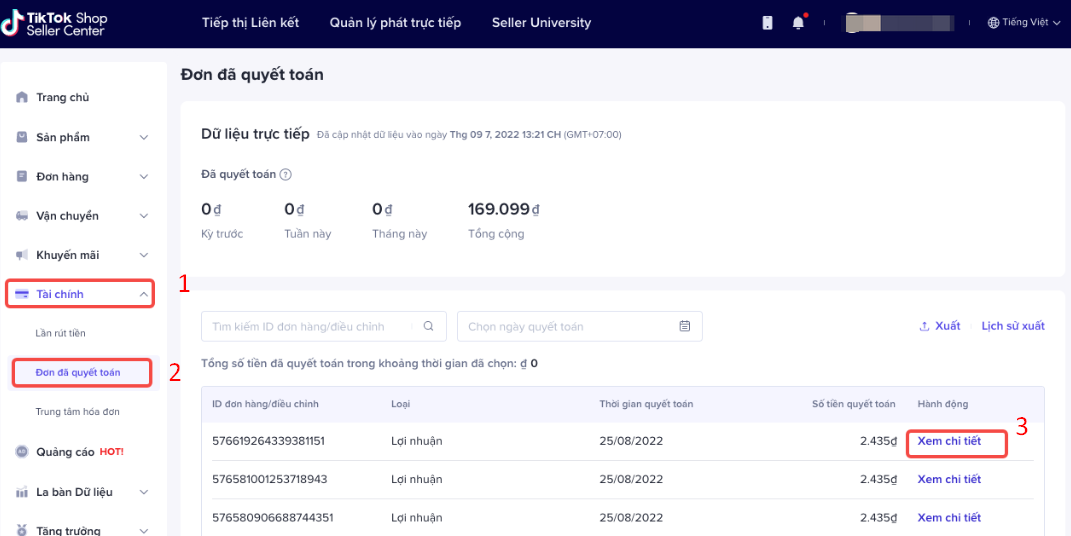Click the Quảng cáo ad icon
Screen dimensions: 1071x536
pos(22,452)
